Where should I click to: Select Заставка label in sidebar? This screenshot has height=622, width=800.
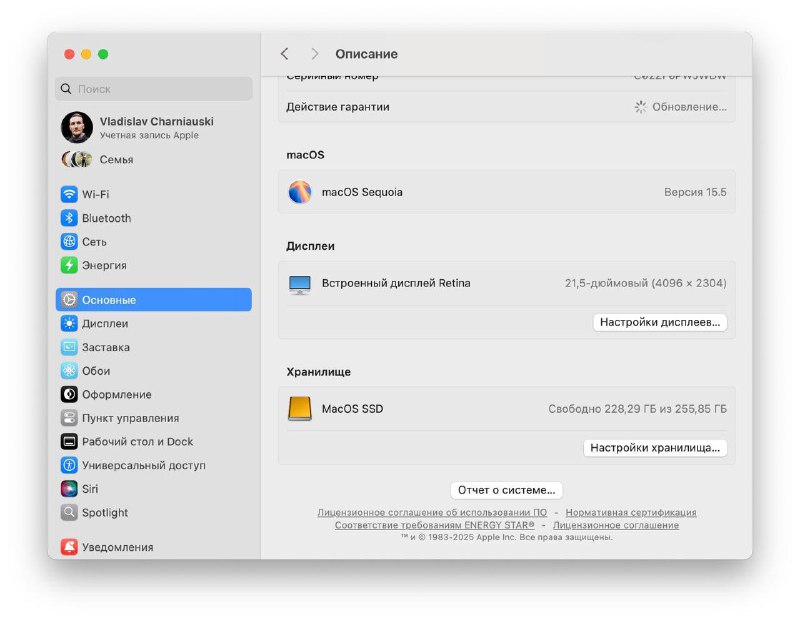pos(106,347)
